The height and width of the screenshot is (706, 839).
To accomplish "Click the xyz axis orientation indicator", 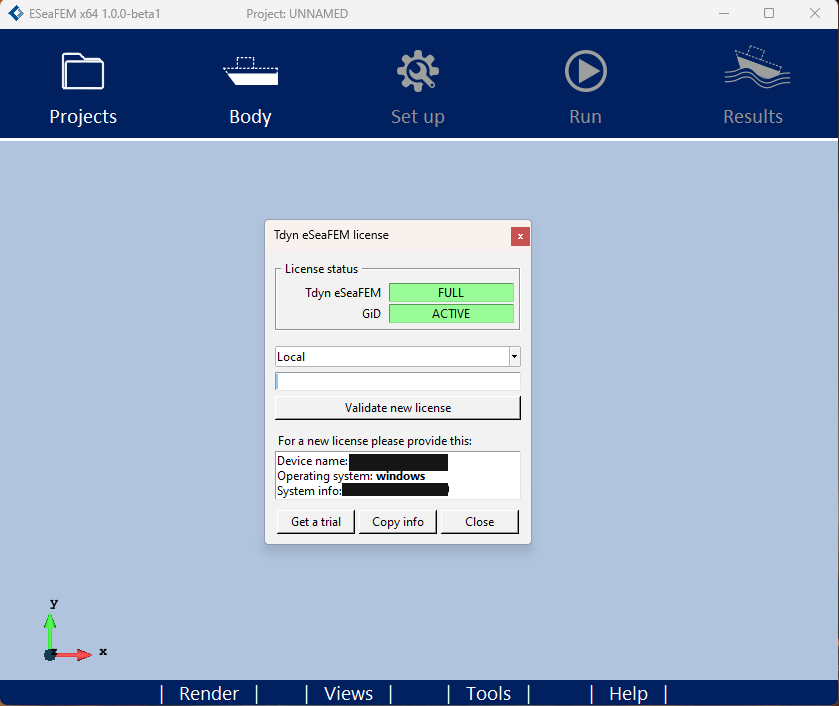I will [75, 631].
